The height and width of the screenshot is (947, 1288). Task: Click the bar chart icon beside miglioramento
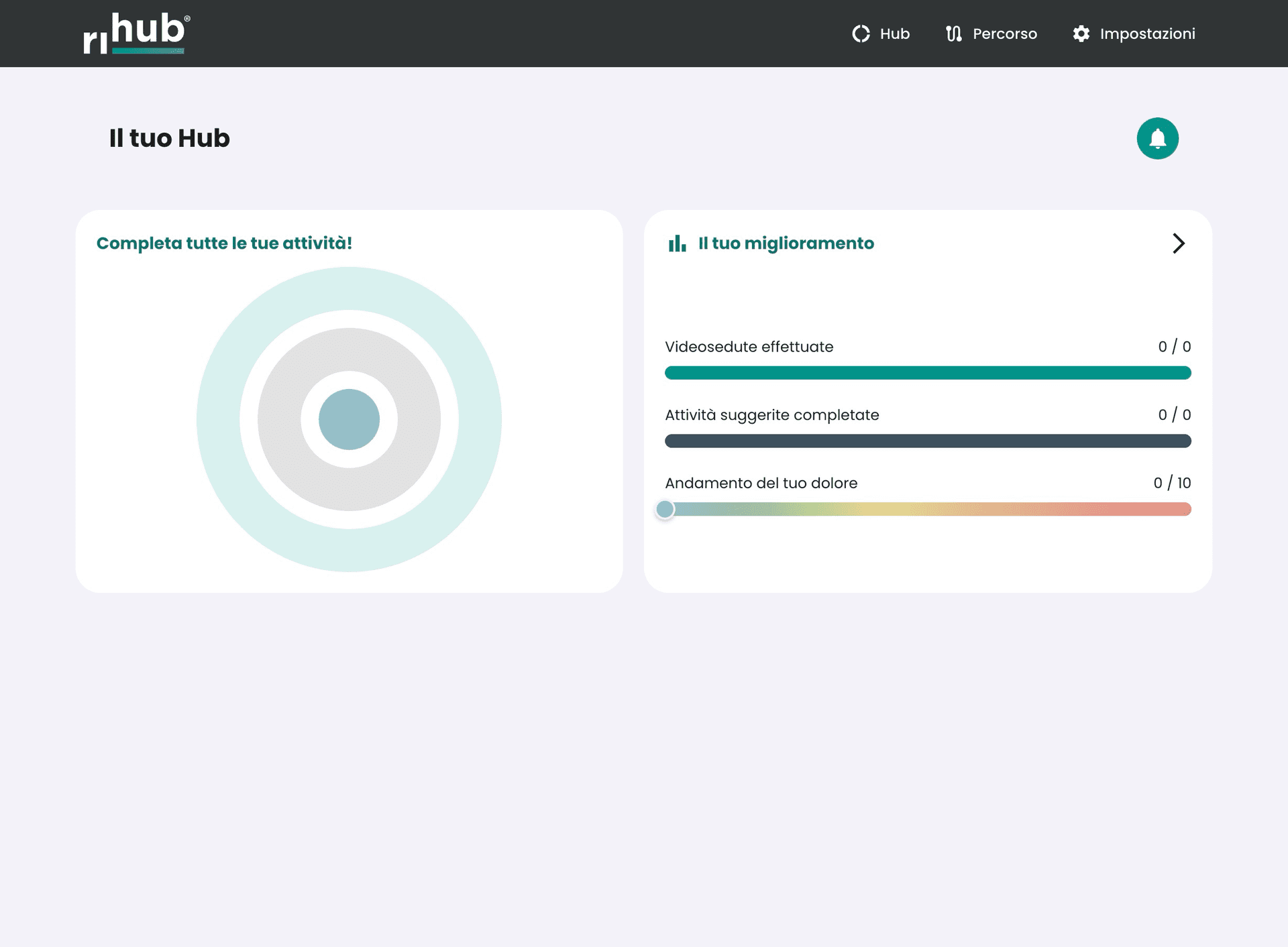[x=677, y=243]
